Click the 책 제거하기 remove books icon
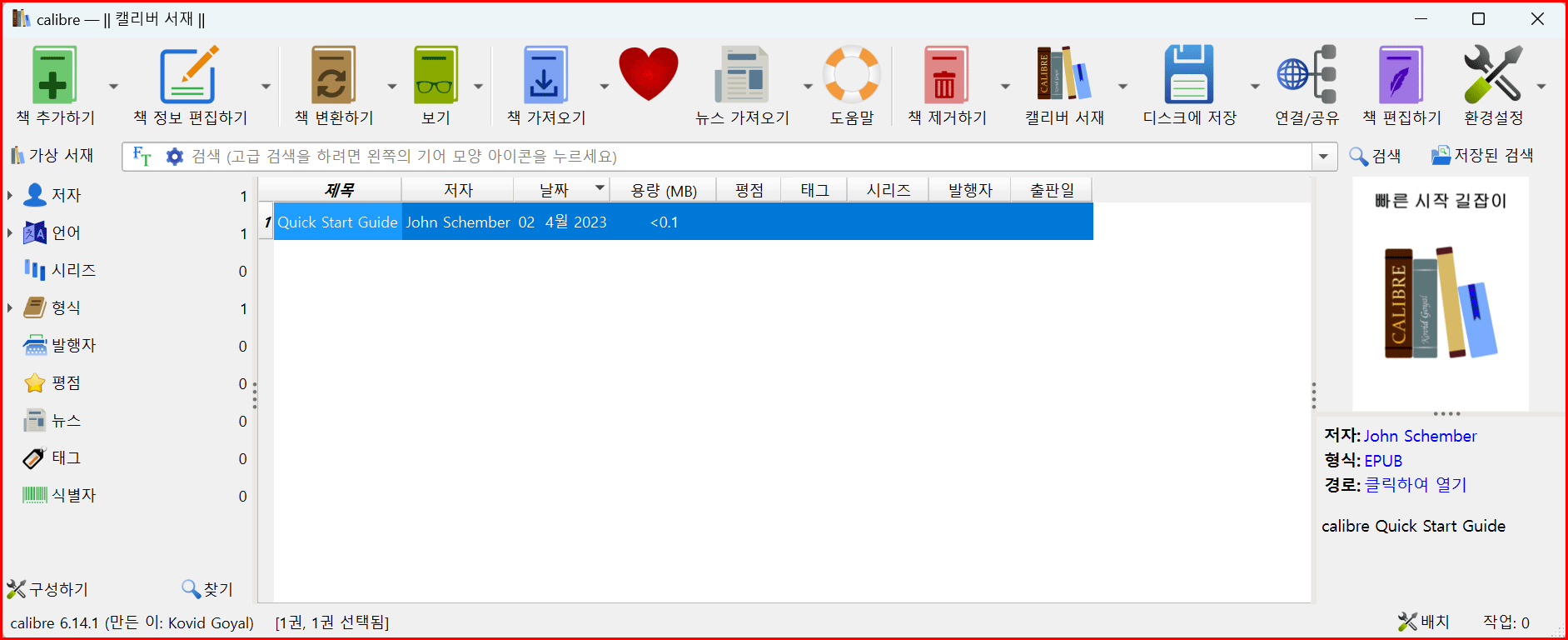The image size is (1568, 640). pyautogui.click(x=946, y=75)
